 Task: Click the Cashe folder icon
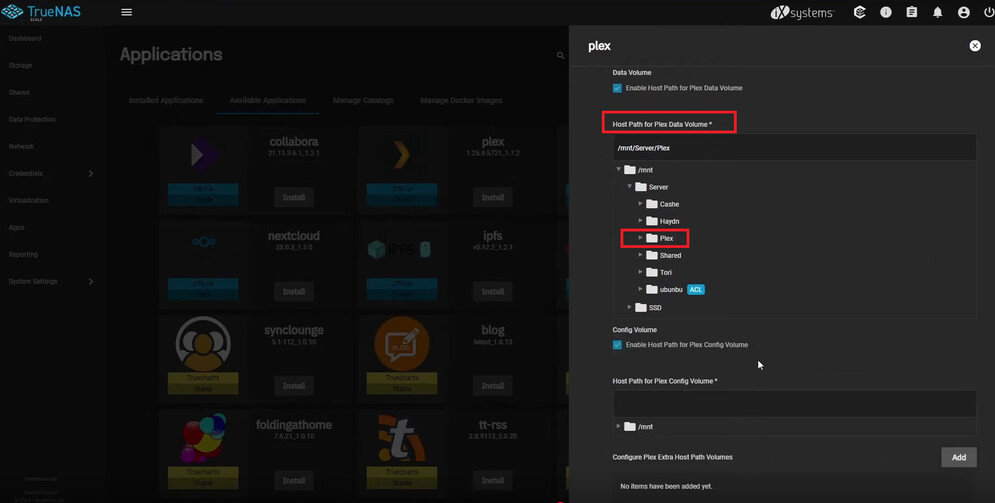pos(652,204)
